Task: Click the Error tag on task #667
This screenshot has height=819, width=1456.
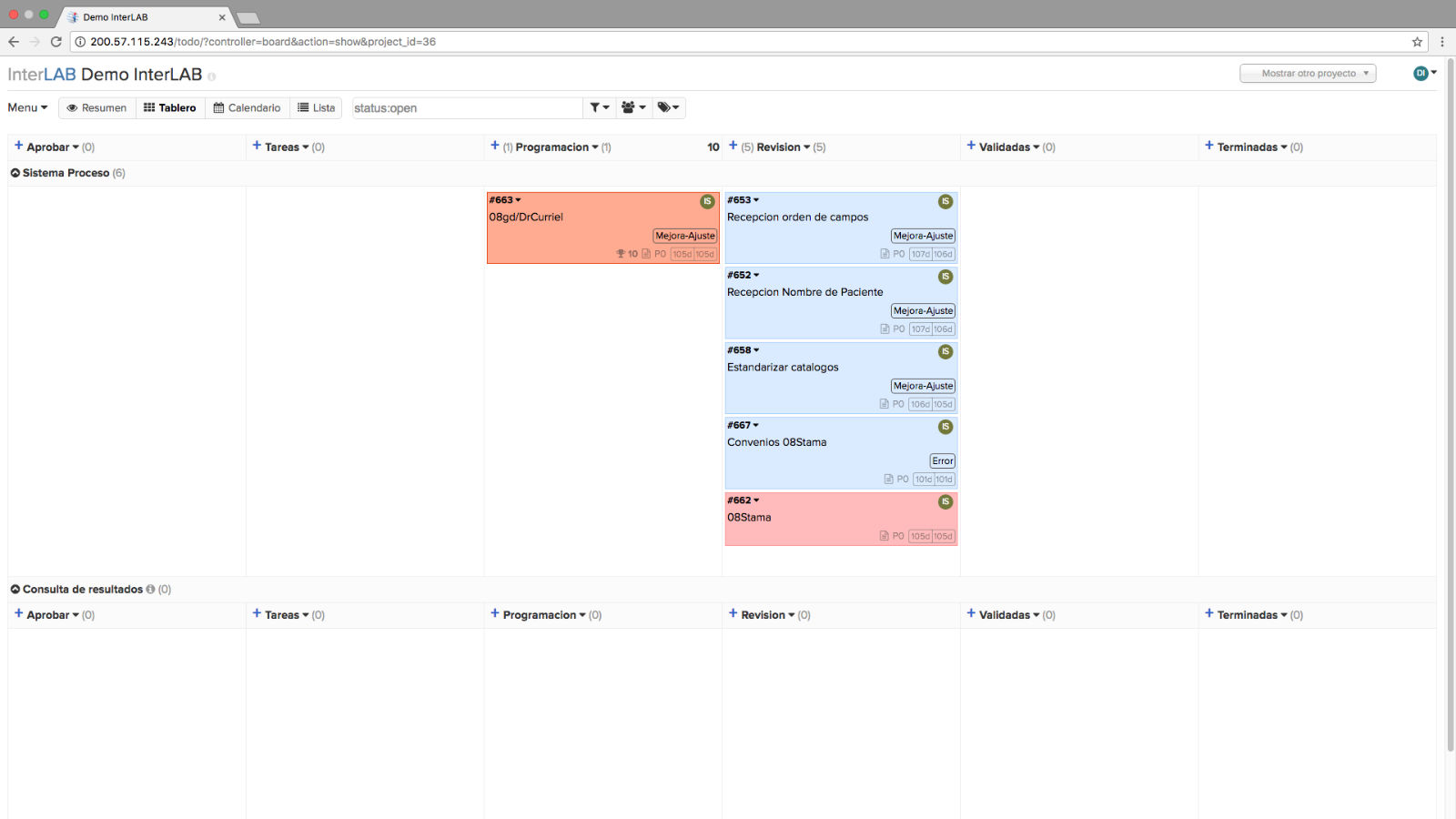Action: coord(943,461)
